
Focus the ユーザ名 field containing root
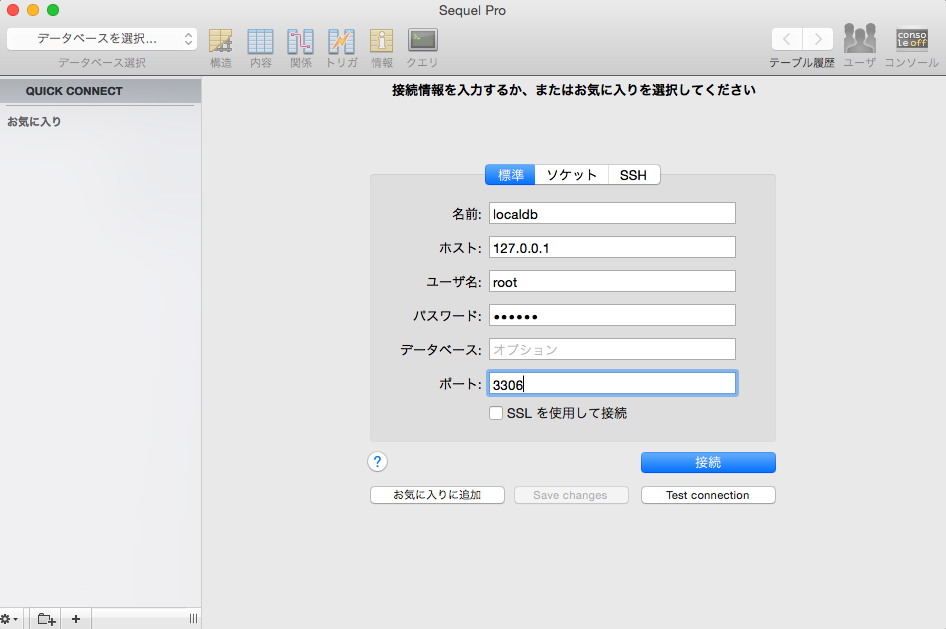click(612, 282)
